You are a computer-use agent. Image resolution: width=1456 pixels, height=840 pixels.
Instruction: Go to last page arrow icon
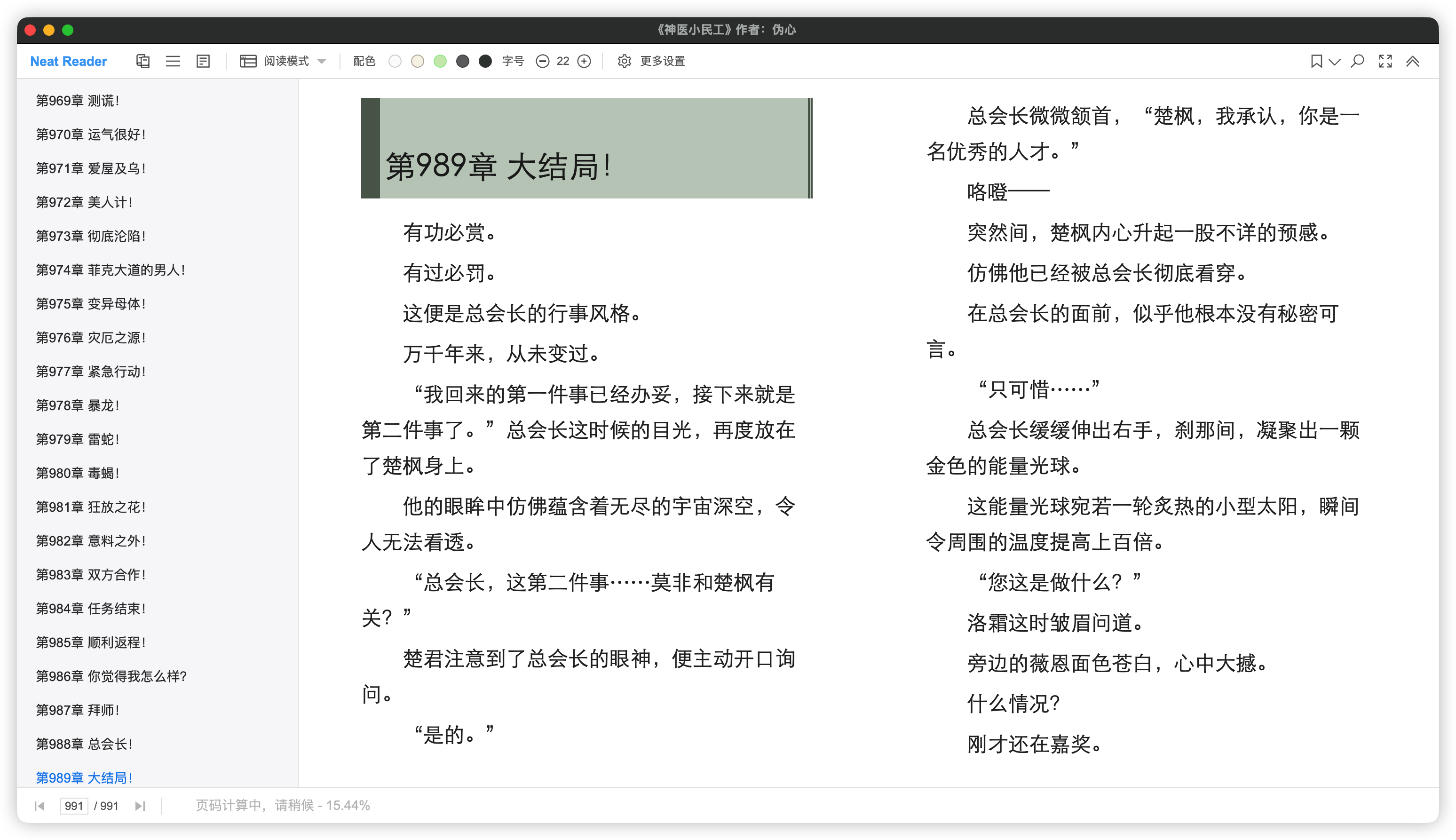click(140, 805)
